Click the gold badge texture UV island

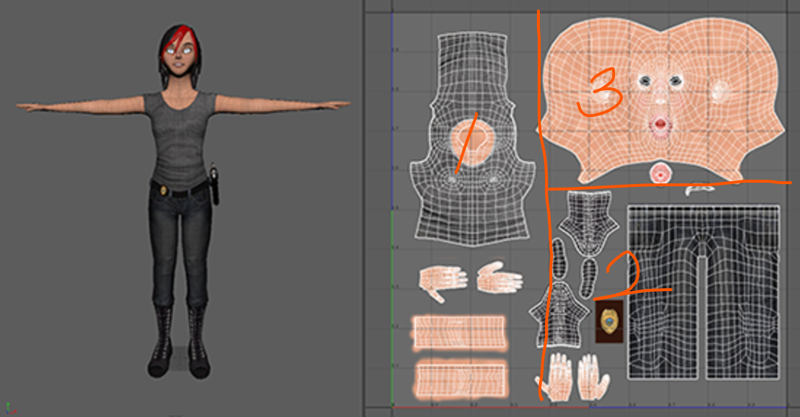[609, 322]
